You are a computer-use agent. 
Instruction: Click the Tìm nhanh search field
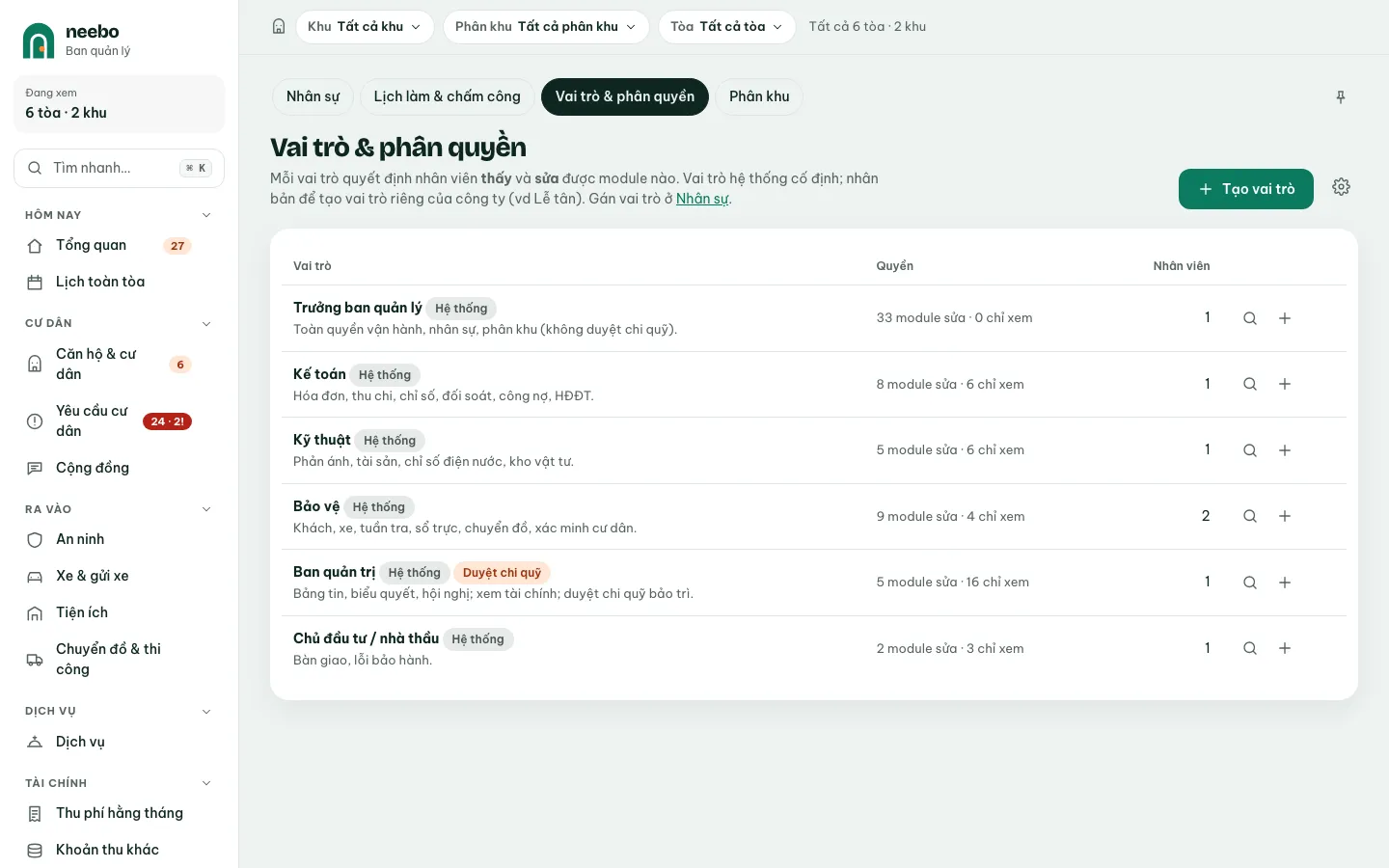click(120, 168)
